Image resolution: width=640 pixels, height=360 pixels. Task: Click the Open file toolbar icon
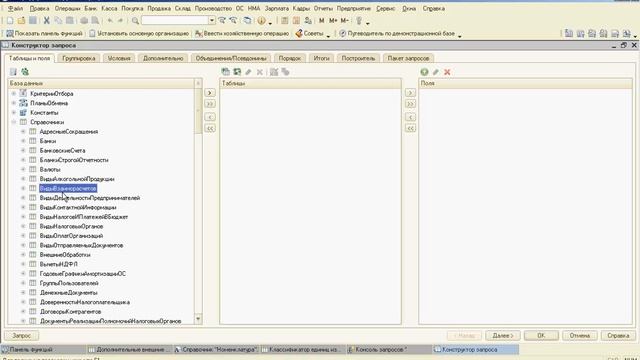click(21, 20)
